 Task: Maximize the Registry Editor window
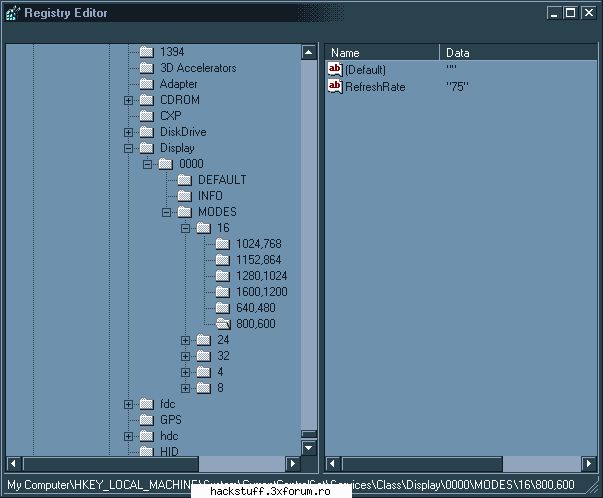[570, 13]
